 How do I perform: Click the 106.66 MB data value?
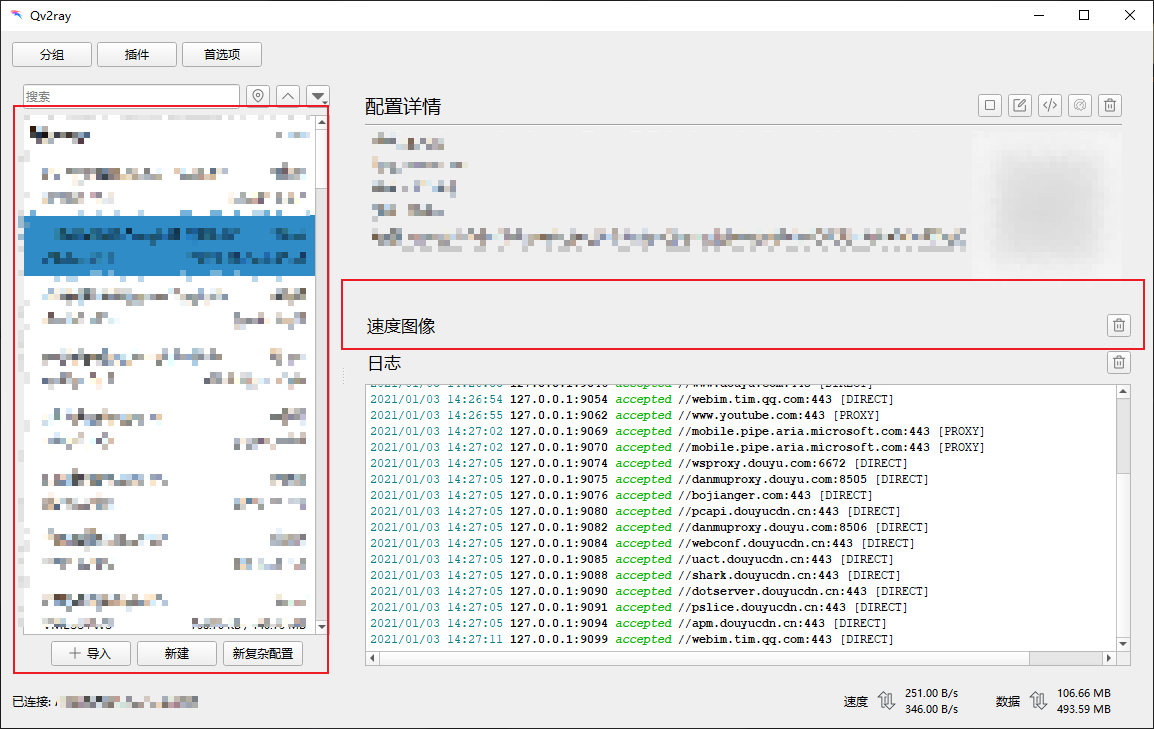[x=1084, y=694]
